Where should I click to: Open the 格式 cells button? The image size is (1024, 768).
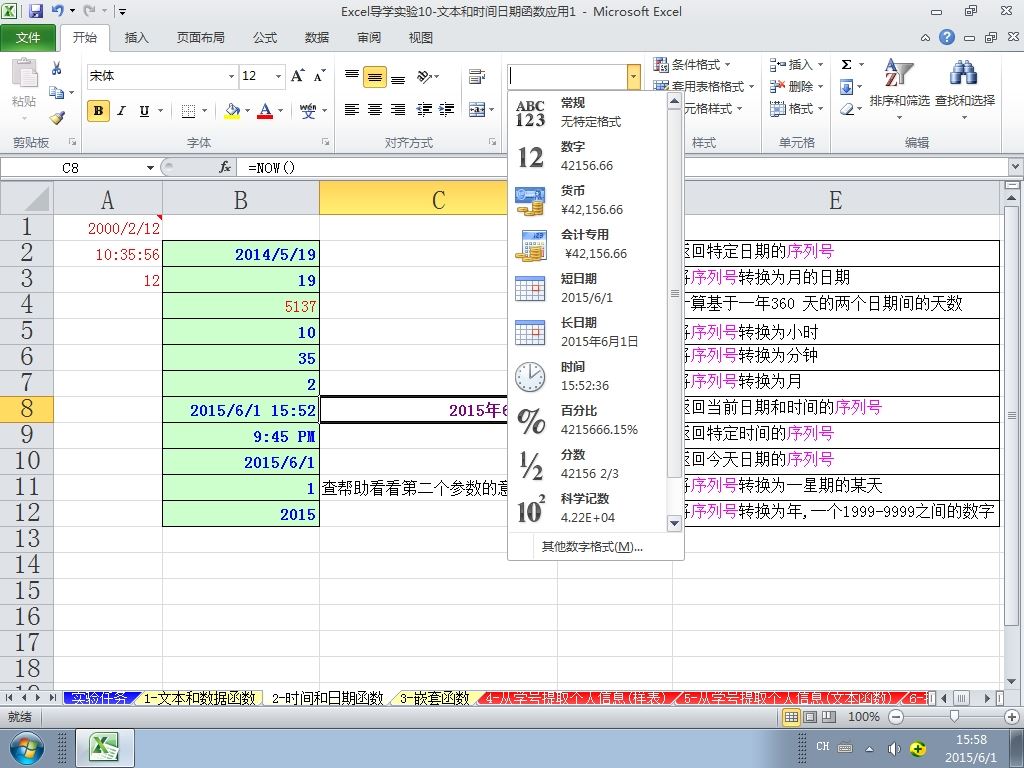(x=795, y=108)
